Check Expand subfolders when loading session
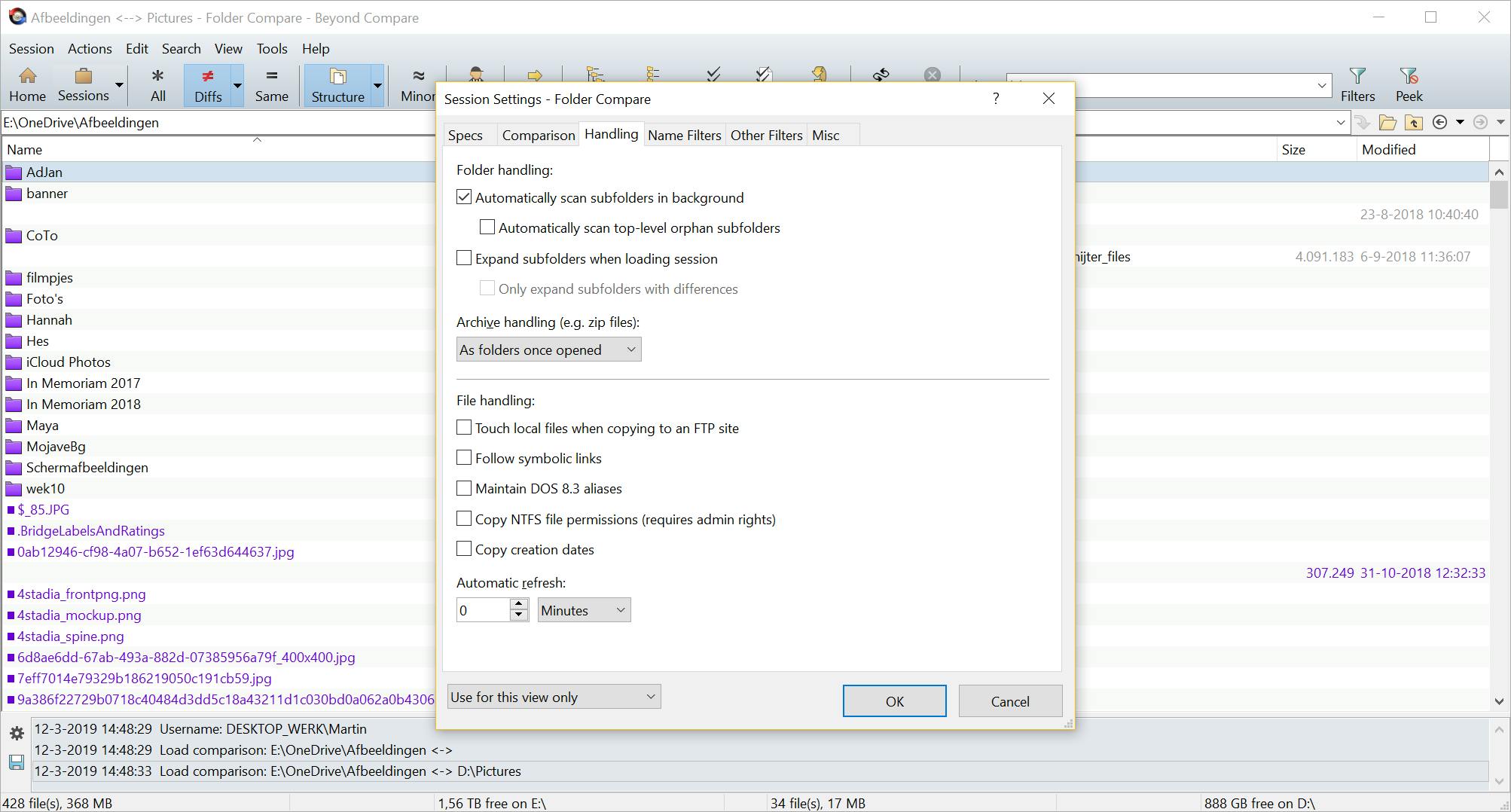Screen dimensions: 1511x812 click(464, 258)
